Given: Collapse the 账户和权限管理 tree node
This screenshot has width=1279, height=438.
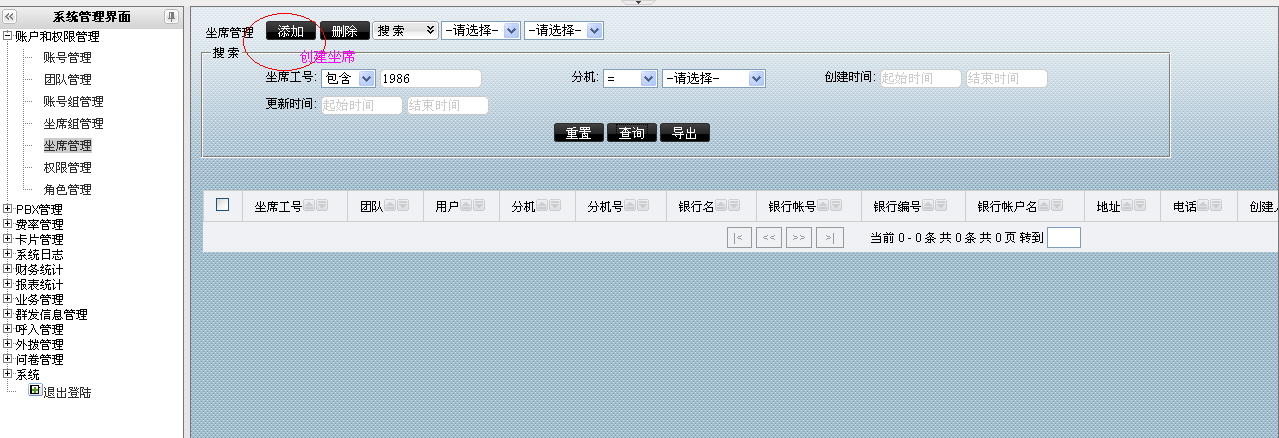Looking at the screenshot, I should pos(8,36).
